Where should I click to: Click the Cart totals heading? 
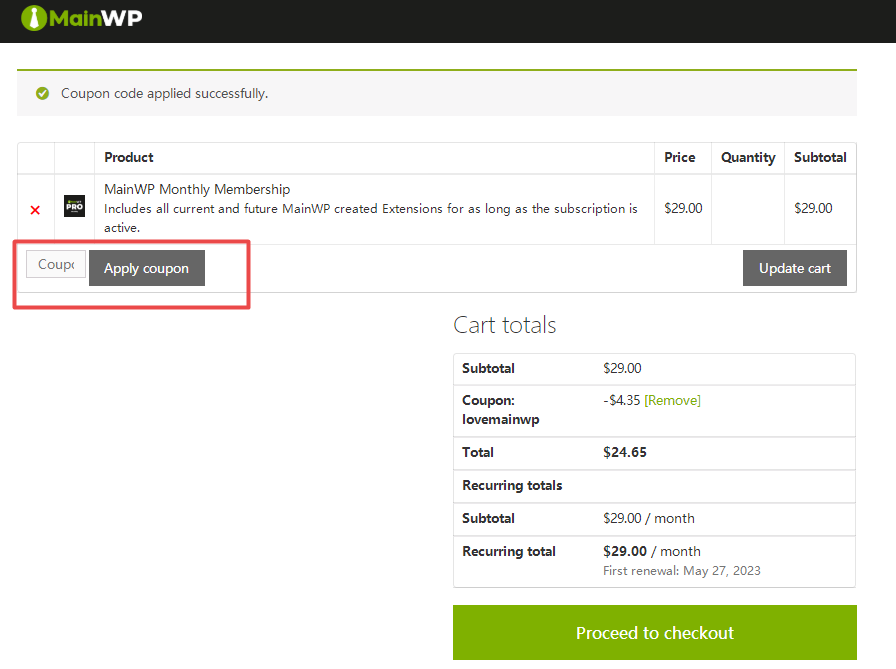tap(504, 325)
